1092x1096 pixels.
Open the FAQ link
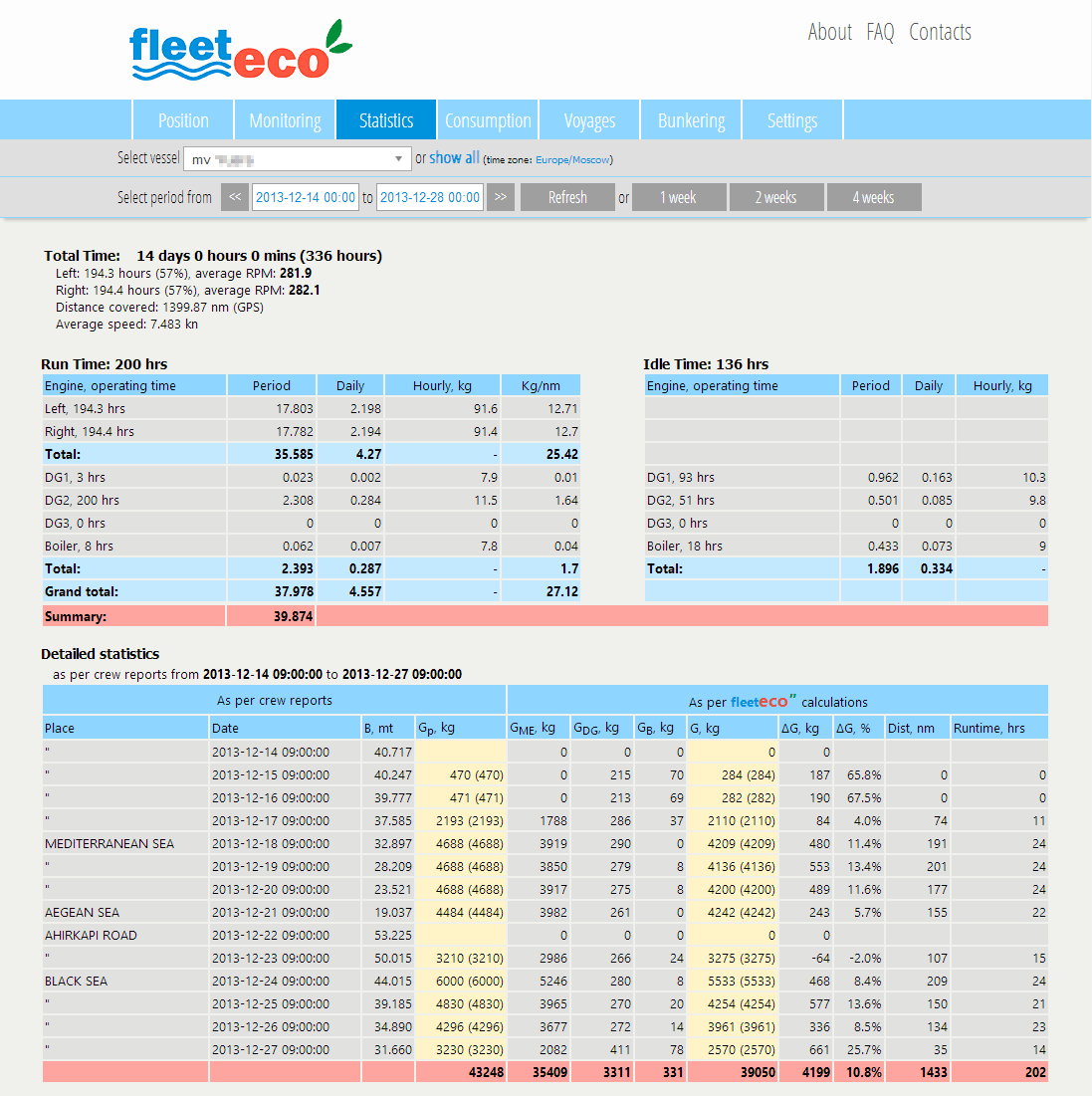[x=880, y=32]
